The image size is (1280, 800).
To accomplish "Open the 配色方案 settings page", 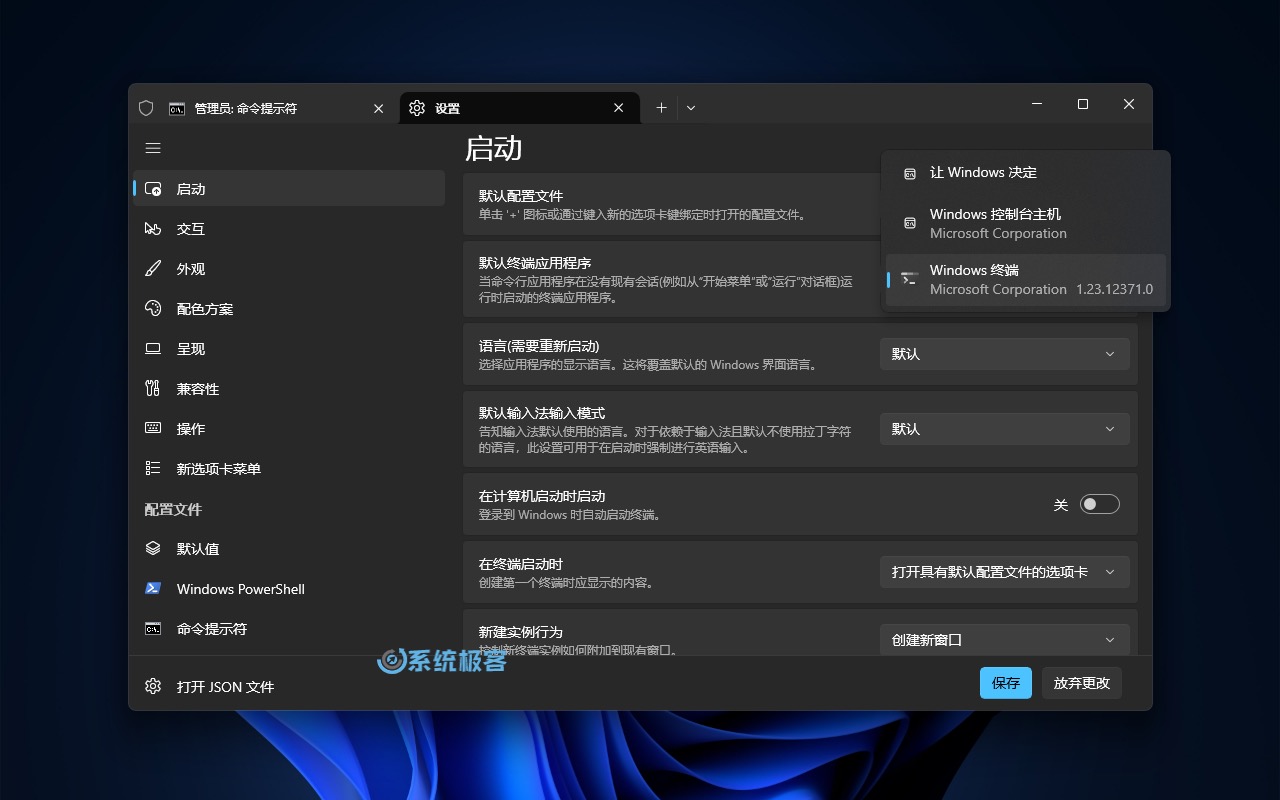I will click(x=289, y=309).
